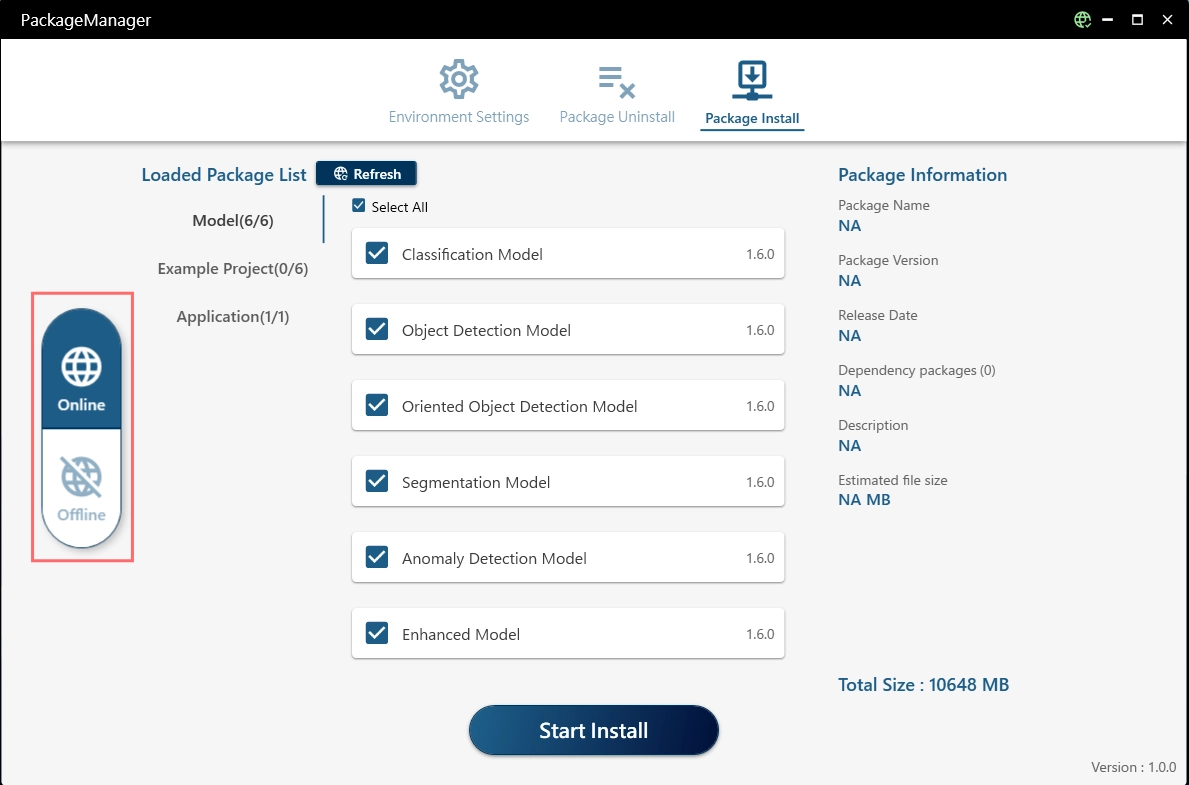Uncheck Oriented Object Detection Model checkbox

(x=377, y=404)
